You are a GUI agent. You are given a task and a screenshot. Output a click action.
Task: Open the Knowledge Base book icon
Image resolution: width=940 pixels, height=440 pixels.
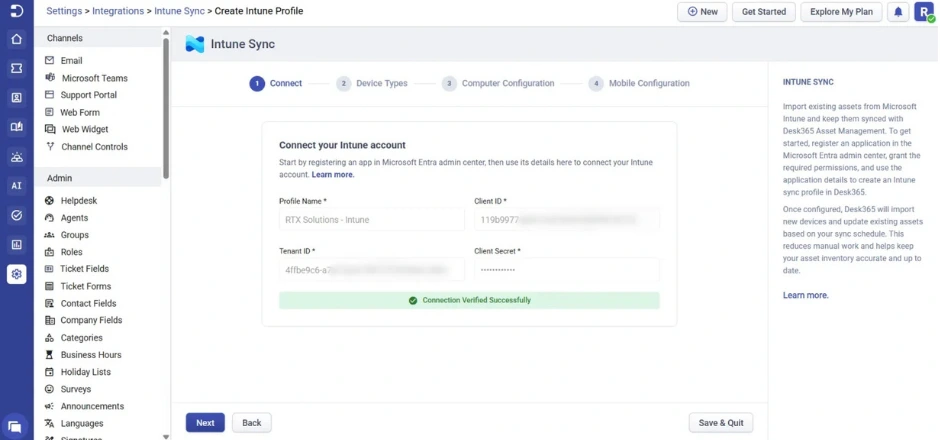17,126
